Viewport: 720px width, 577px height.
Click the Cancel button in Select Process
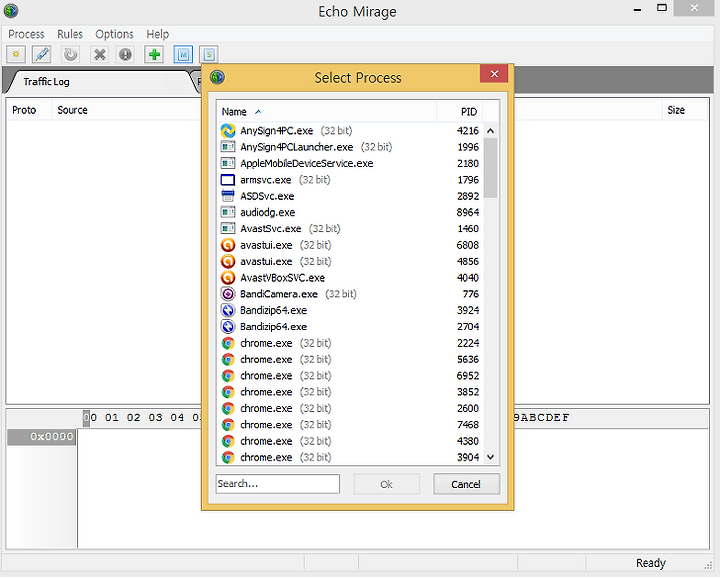pos(466,484)
